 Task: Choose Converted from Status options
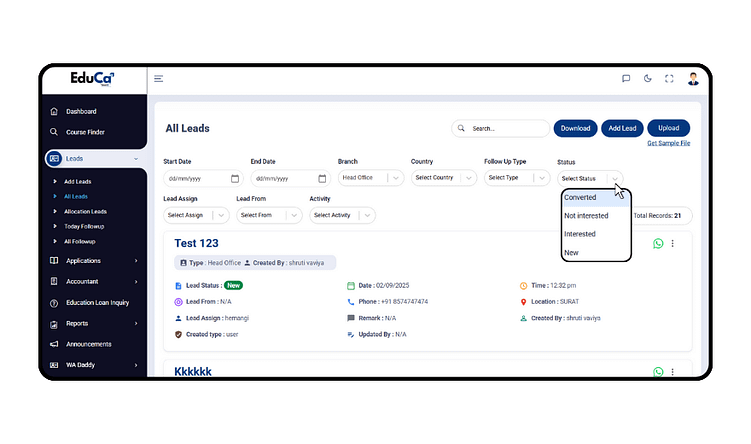tap(580, 197)
